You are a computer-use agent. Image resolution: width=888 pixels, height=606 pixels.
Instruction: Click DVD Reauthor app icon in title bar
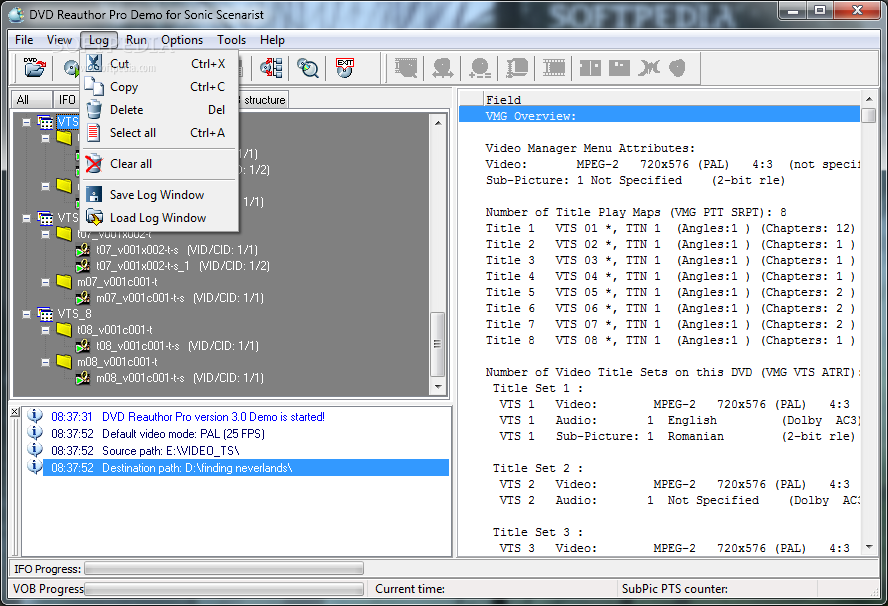click(16, 14)
